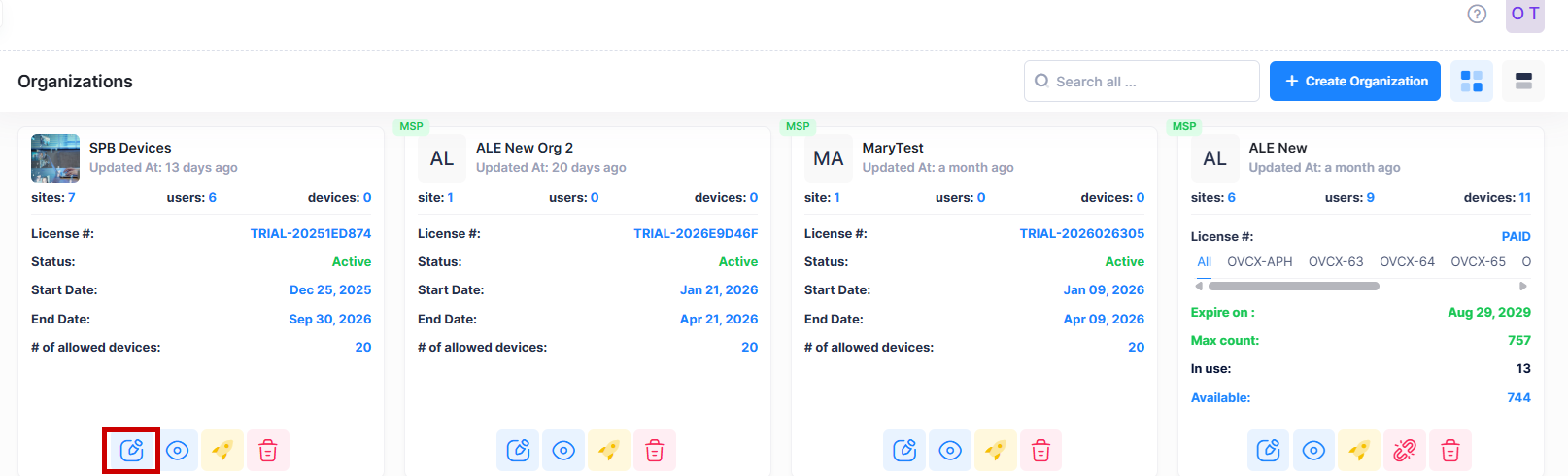
Task: Delete the MaryTest organization
Action: coord(1040,451)
